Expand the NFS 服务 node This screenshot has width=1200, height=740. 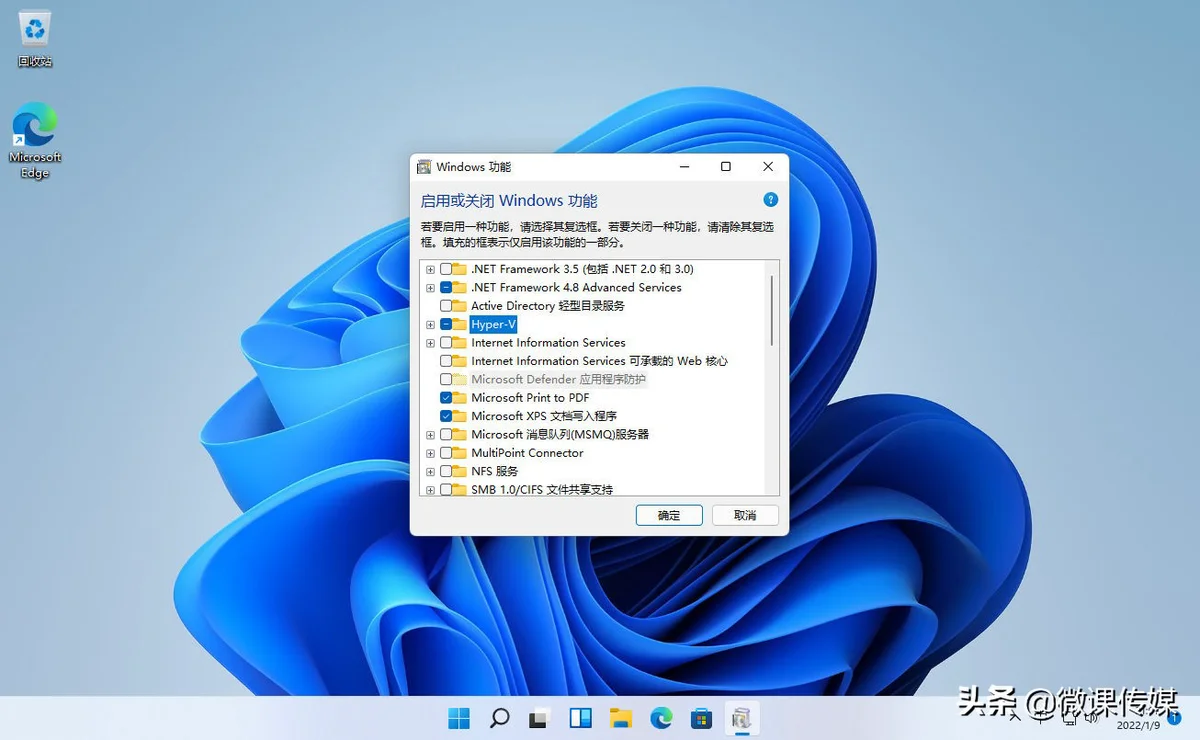coord(431,471)
